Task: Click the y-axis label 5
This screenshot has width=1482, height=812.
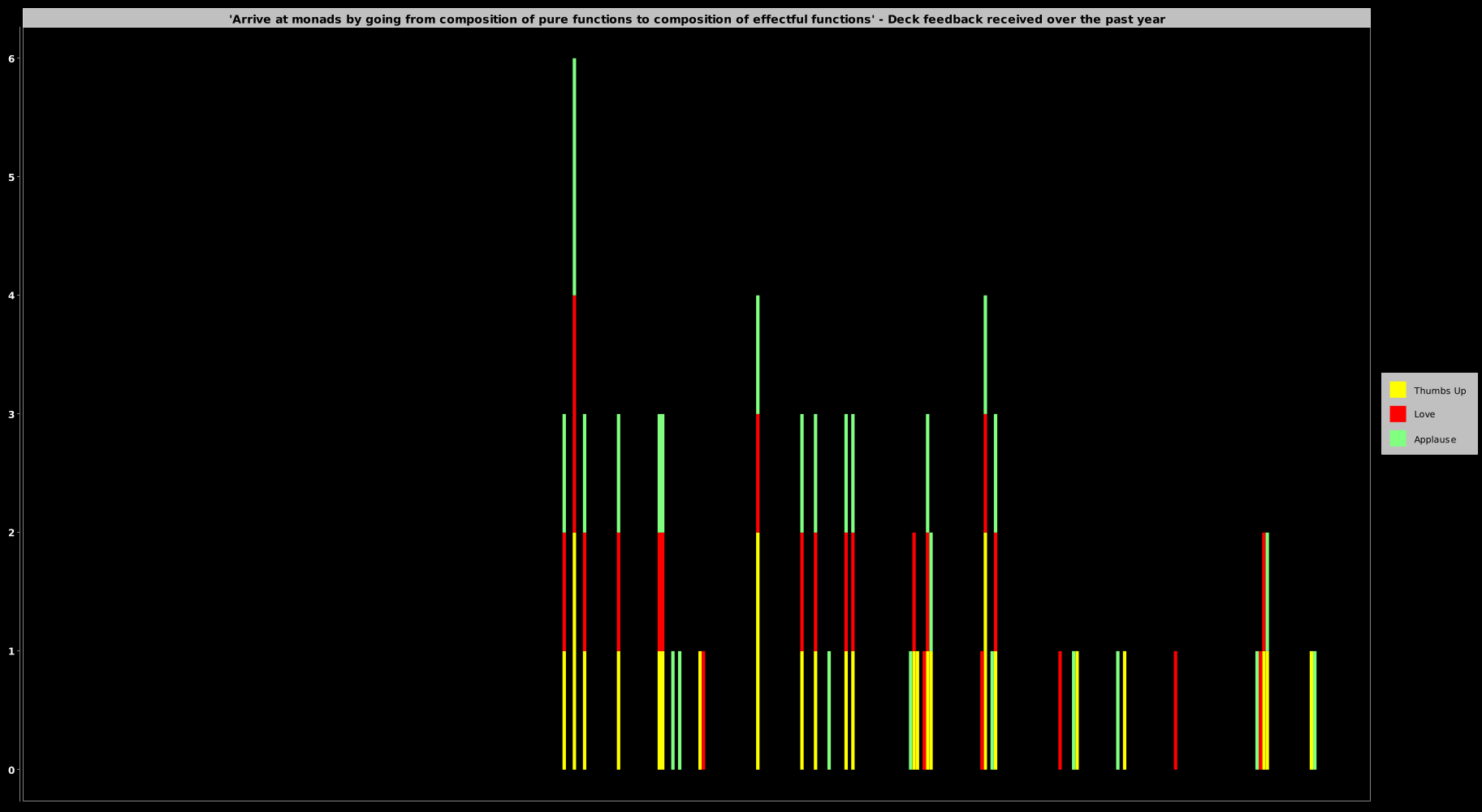Action: [x=11, y=177]
